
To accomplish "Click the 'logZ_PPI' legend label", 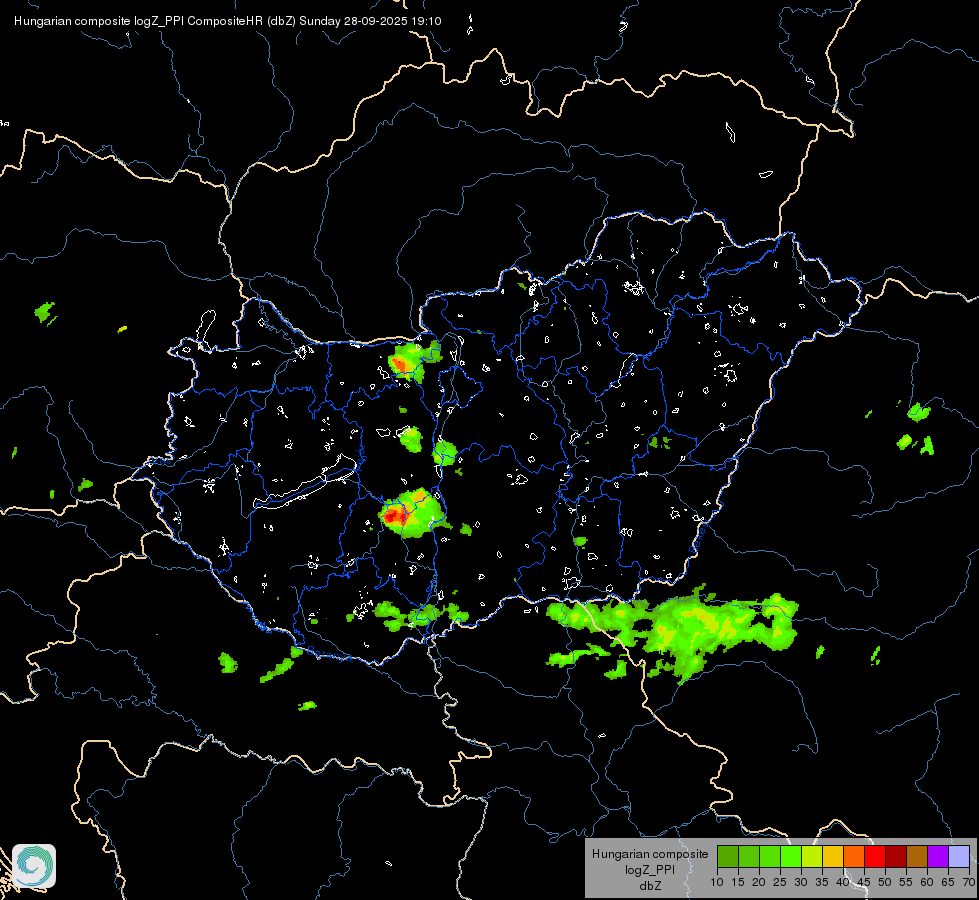I will (x=650, y=870).
